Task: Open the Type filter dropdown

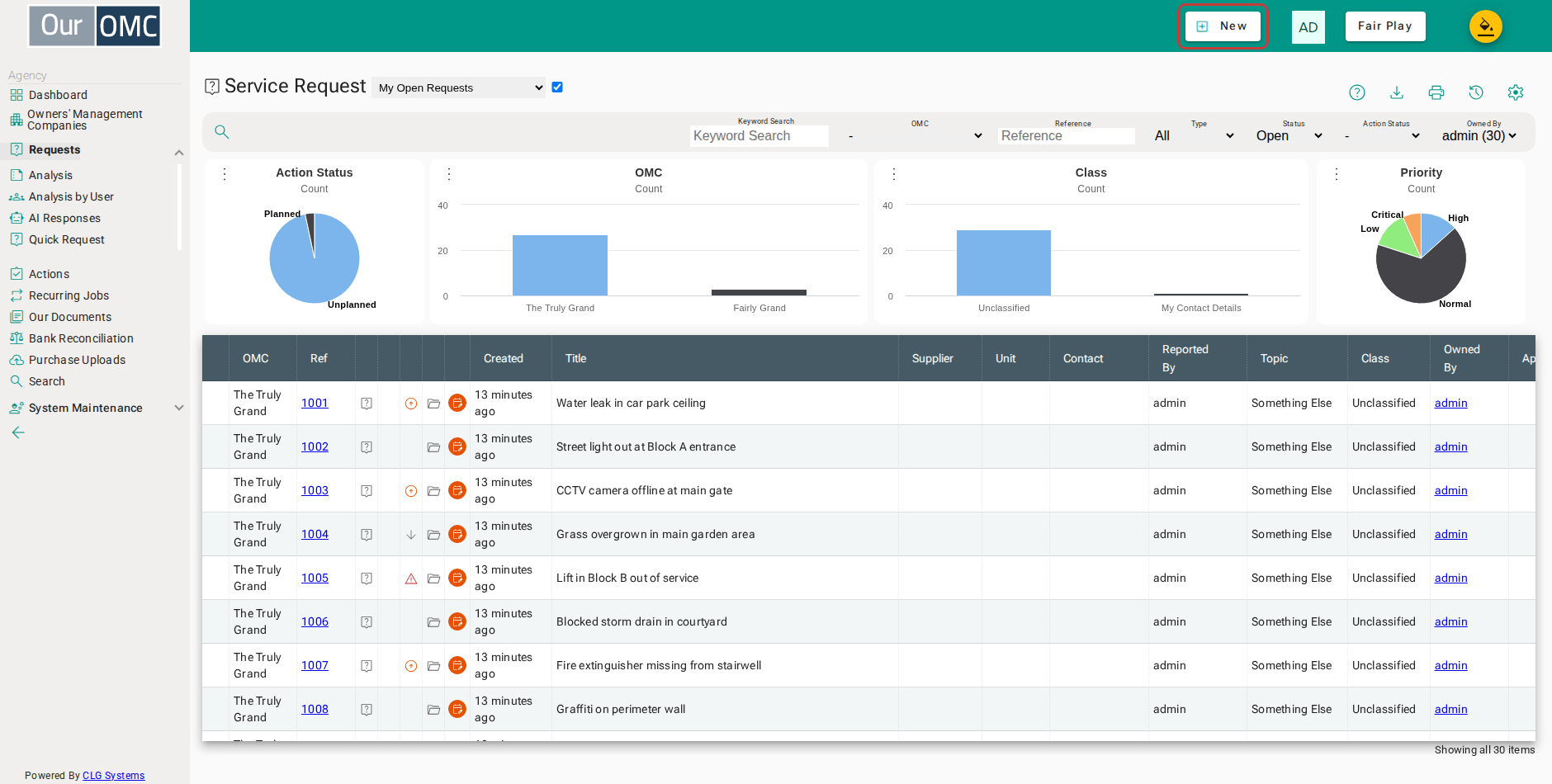Action: (1195, 136)
